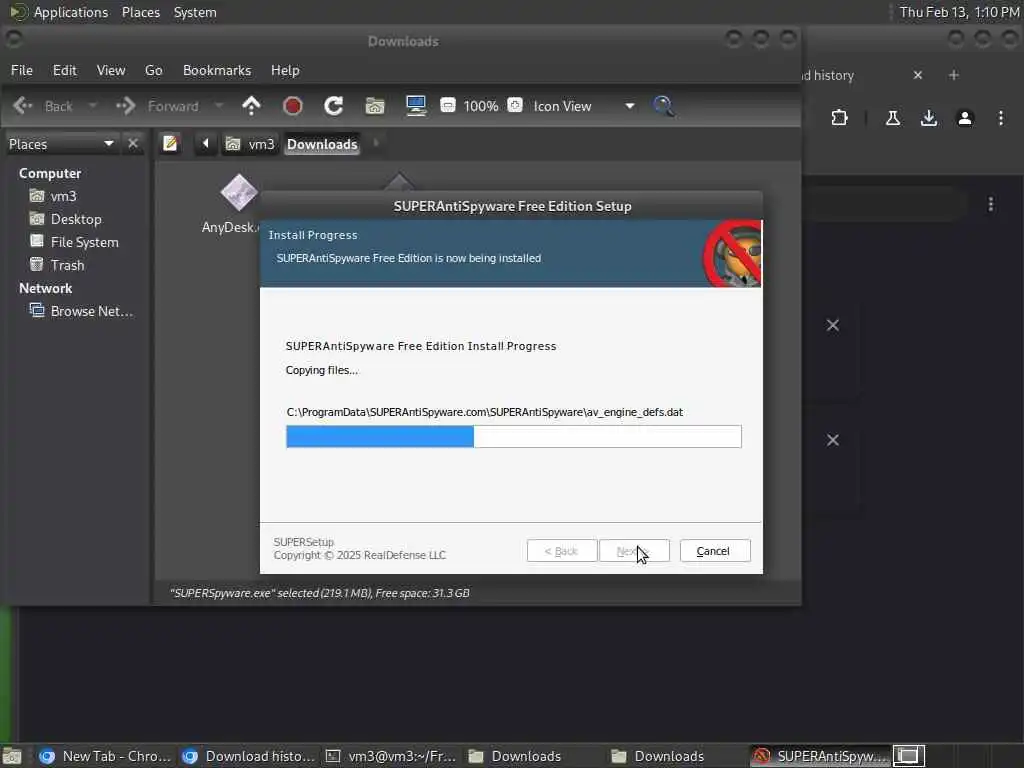Viewport: 1024px width, 768px height.
Task: Open Chrome three-dot menu
Action: point(1000,118)
